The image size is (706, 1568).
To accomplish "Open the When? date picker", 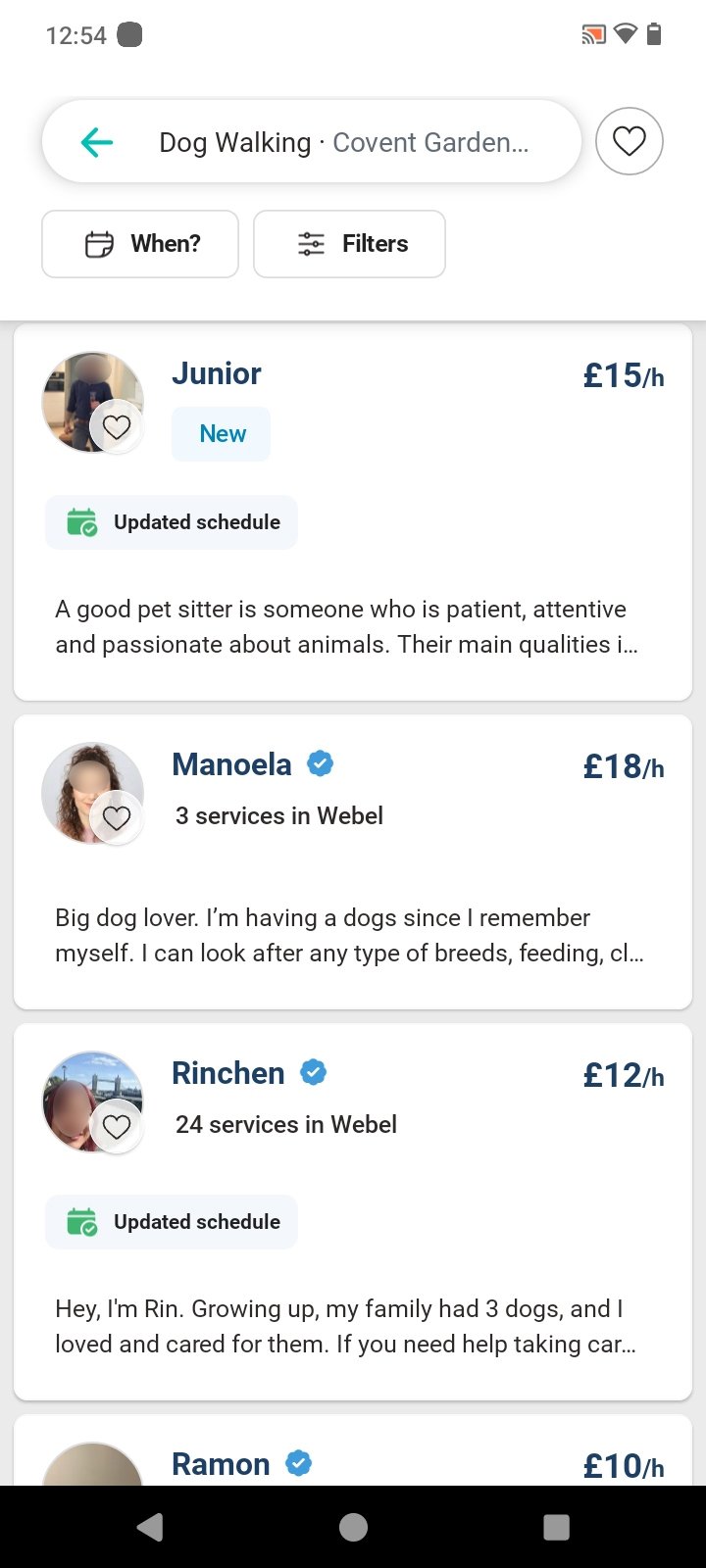I will click(140, 244).
